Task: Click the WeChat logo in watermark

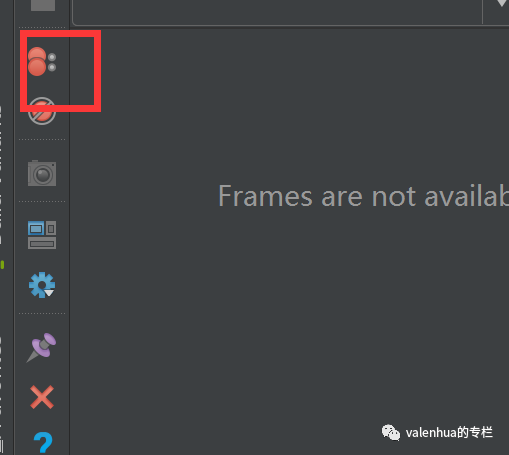Action: (x=391, y=432)
